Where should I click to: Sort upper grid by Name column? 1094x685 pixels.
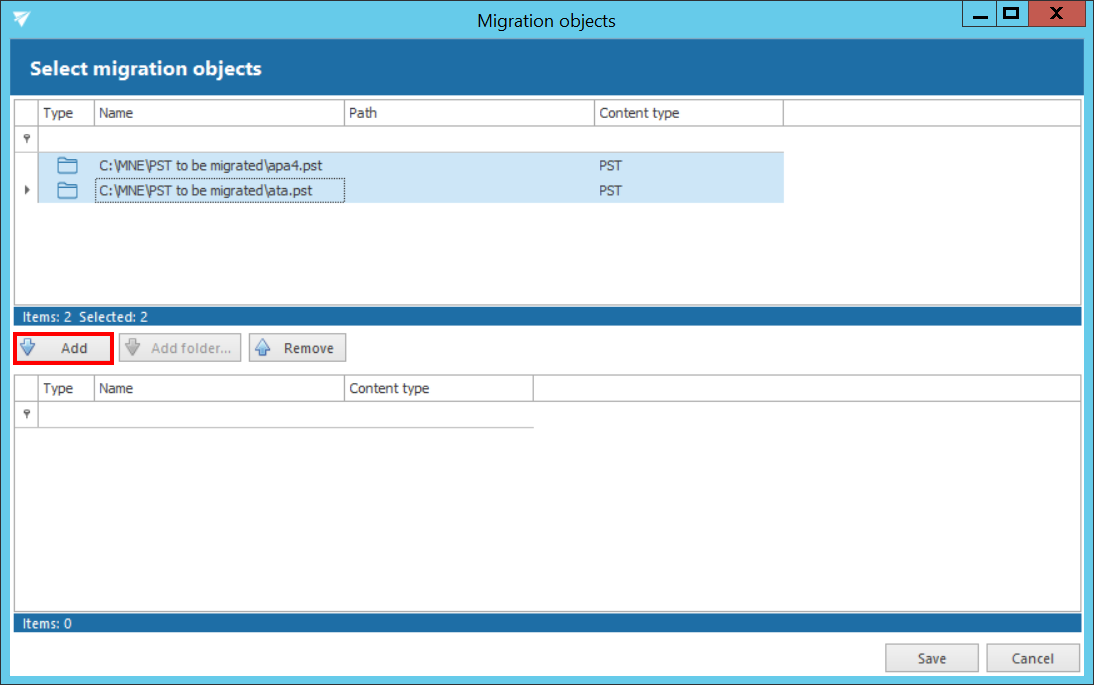219,113
